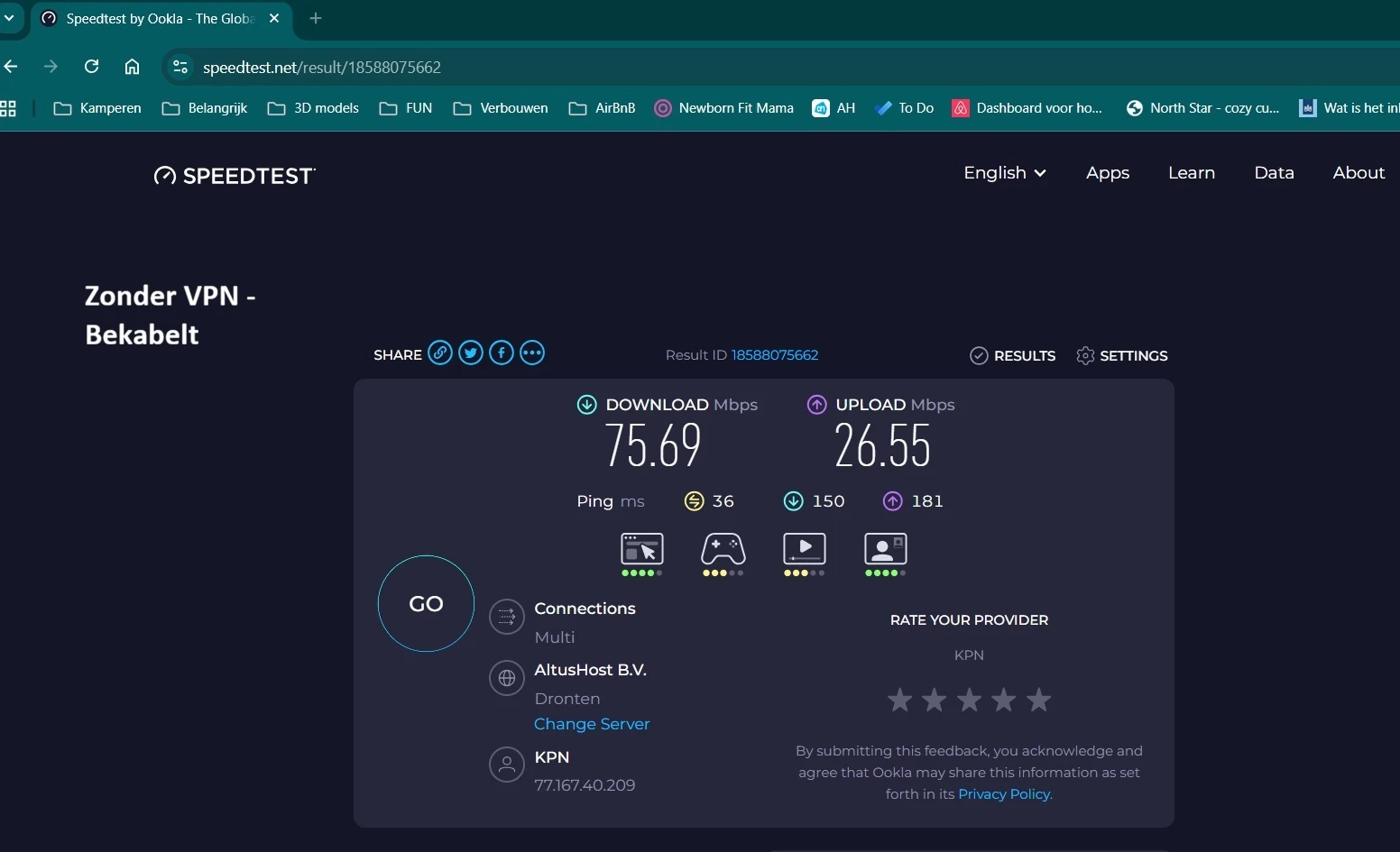Open Result ID 18588075662 link

[775, 355]
